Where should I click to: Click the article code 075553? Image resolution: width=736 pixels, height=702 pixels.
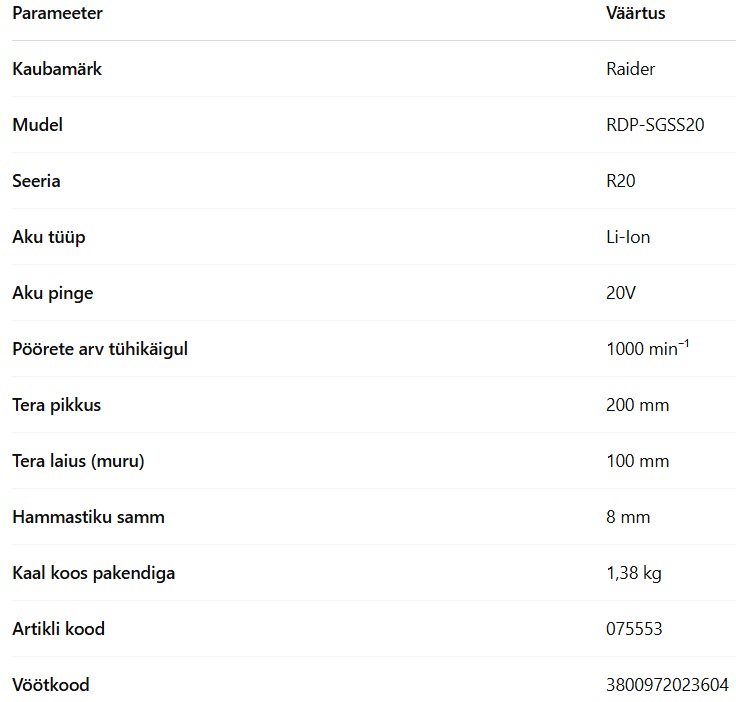pyautogui.click(x=634, y=629)
